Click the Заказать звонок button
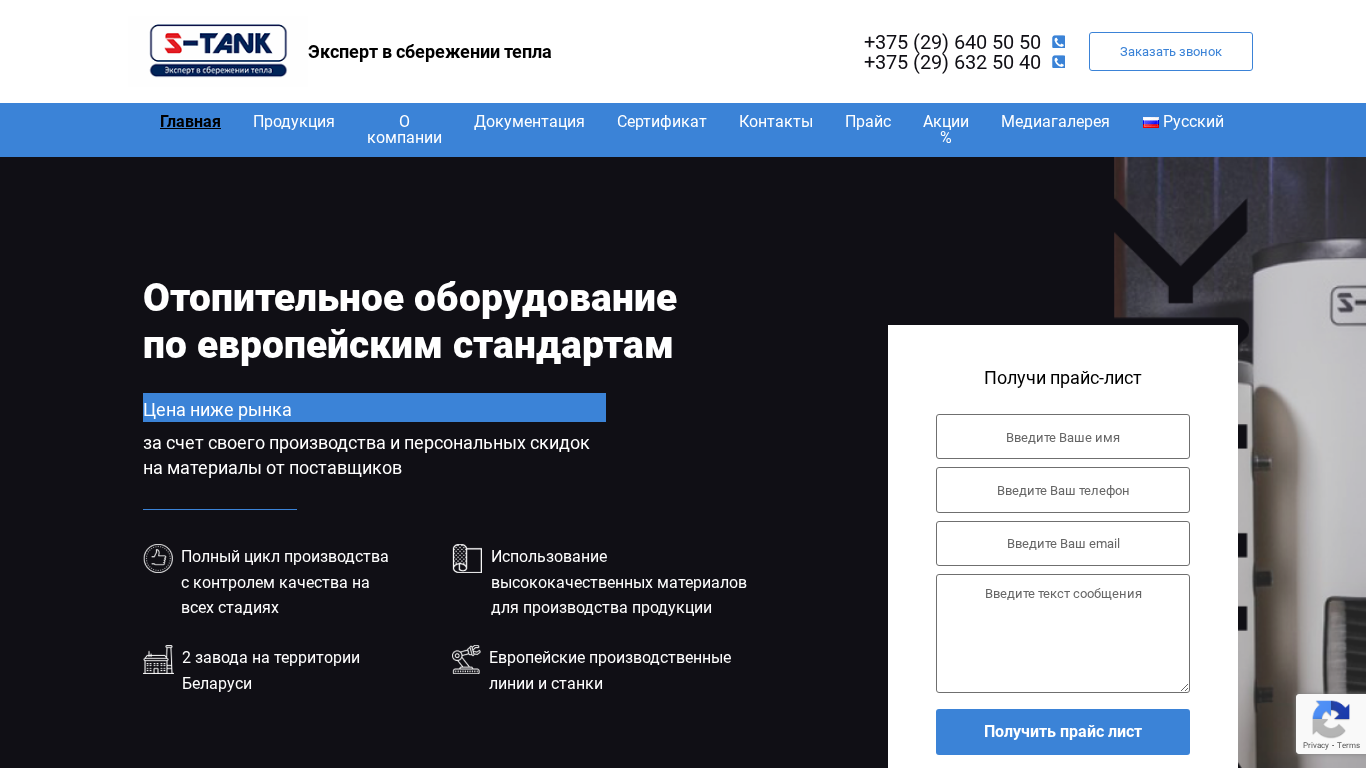 click(x=1171, y=51)
